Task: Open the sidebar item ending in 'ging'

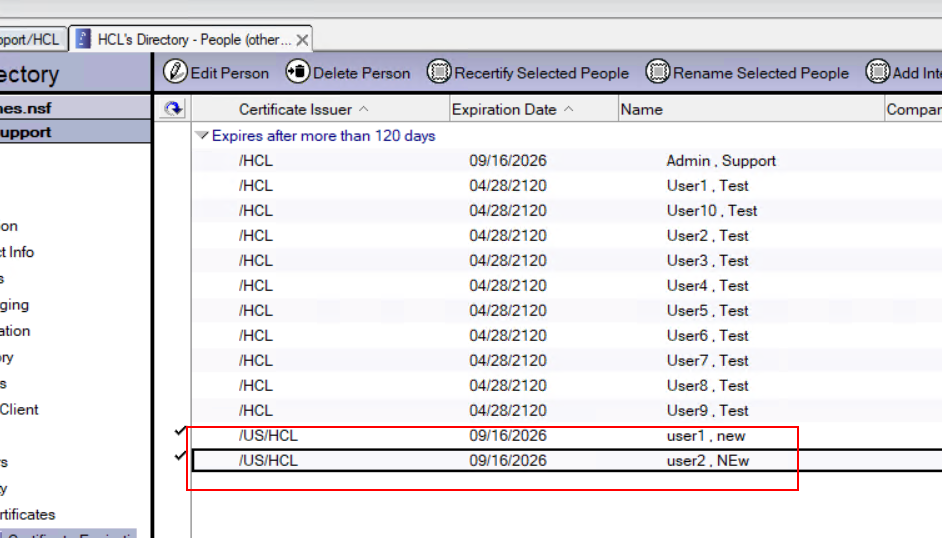Action: click(x=14, y=305)
